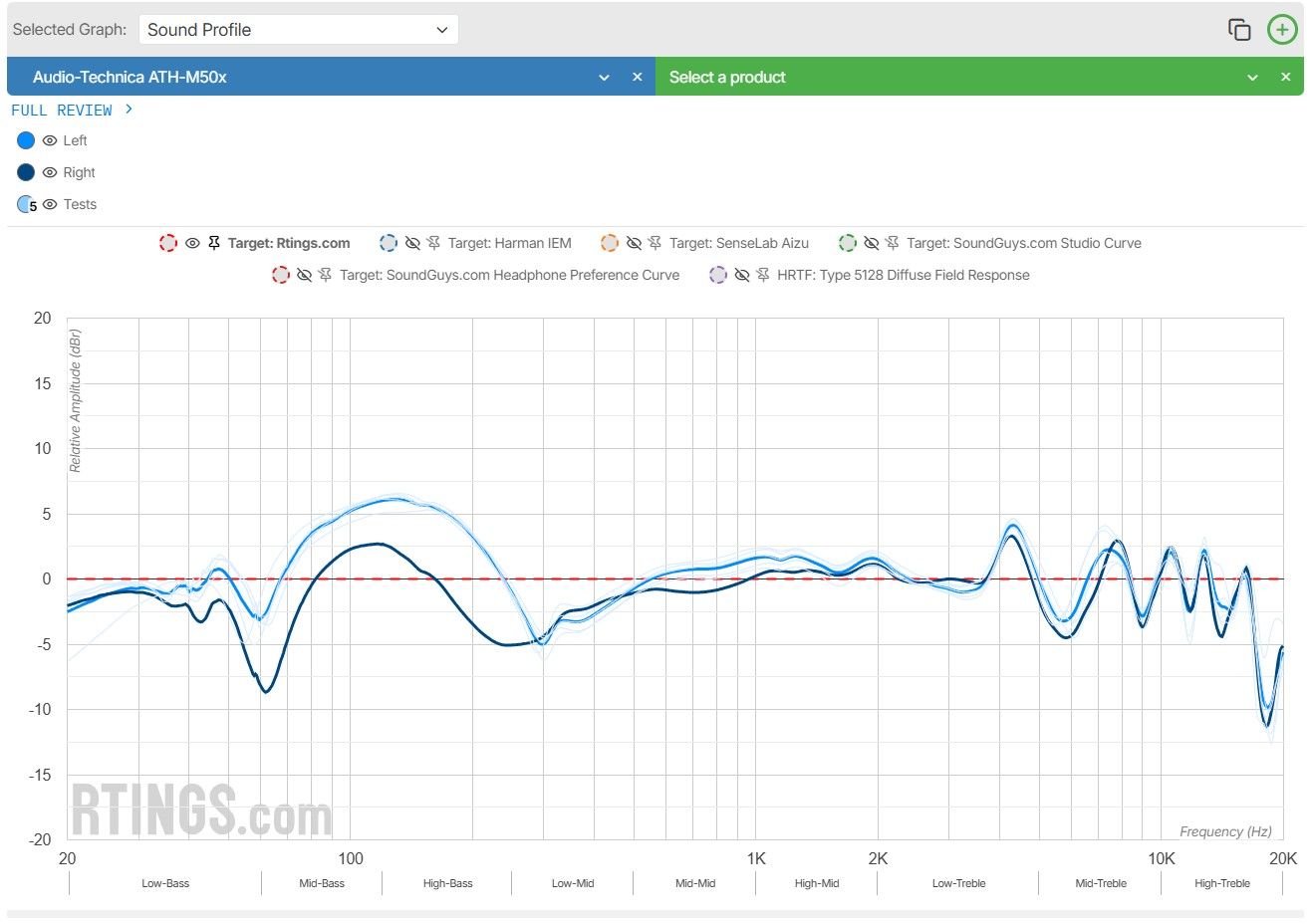Open the Selected Graph dropdown showing Sound Profile

point(299,30)
